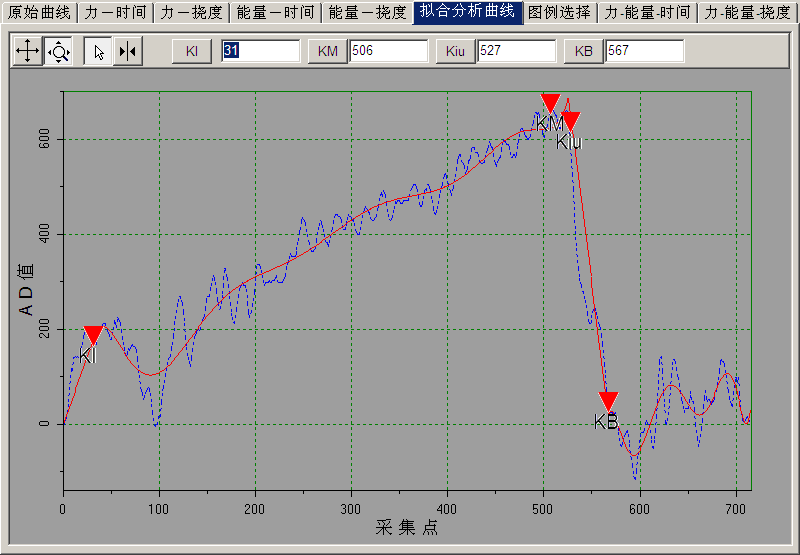Click the Kiu input field showing 527

pos(516,51)
